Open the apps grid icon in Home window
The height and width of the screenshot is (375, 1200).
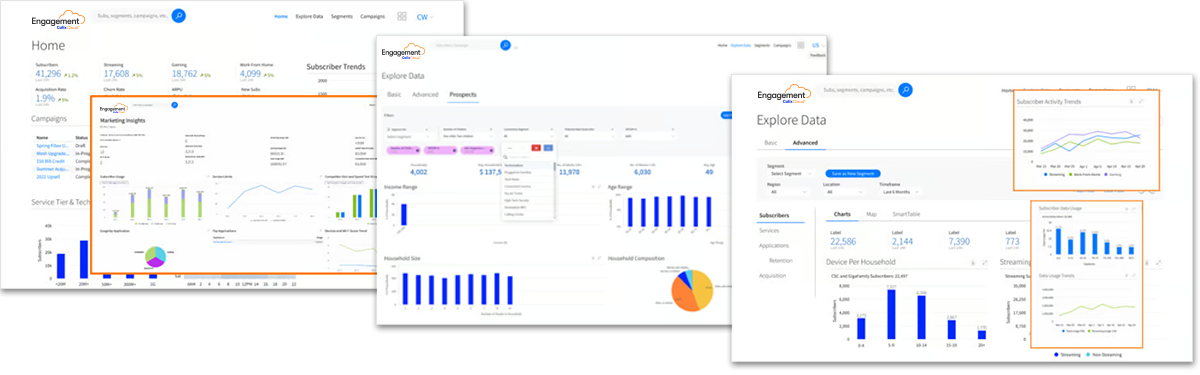[401, 17]
